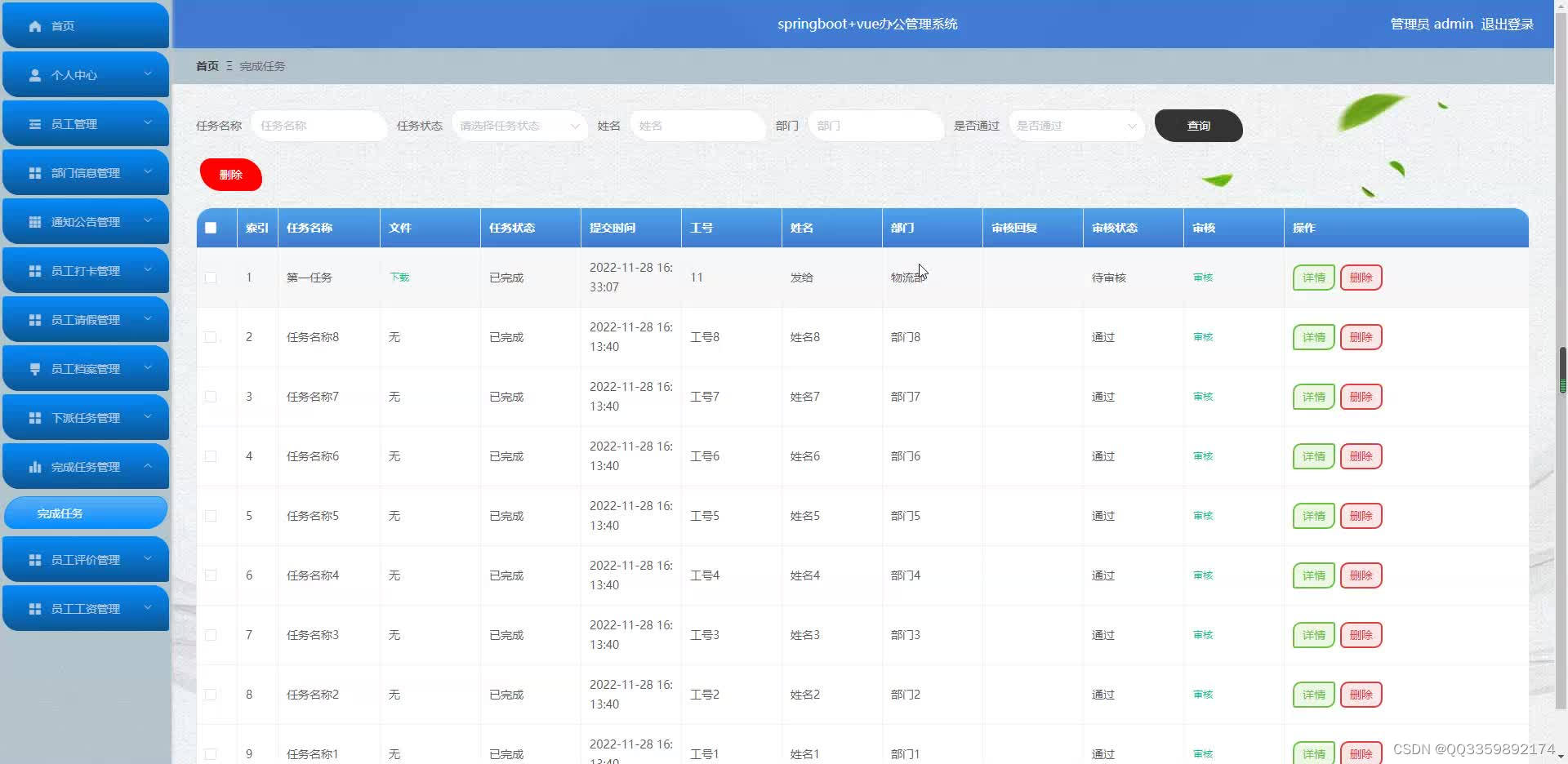1568x764 pixels.
Task: Click the grid icon beside 下派任务管理
Action: (x=35, y=418)
